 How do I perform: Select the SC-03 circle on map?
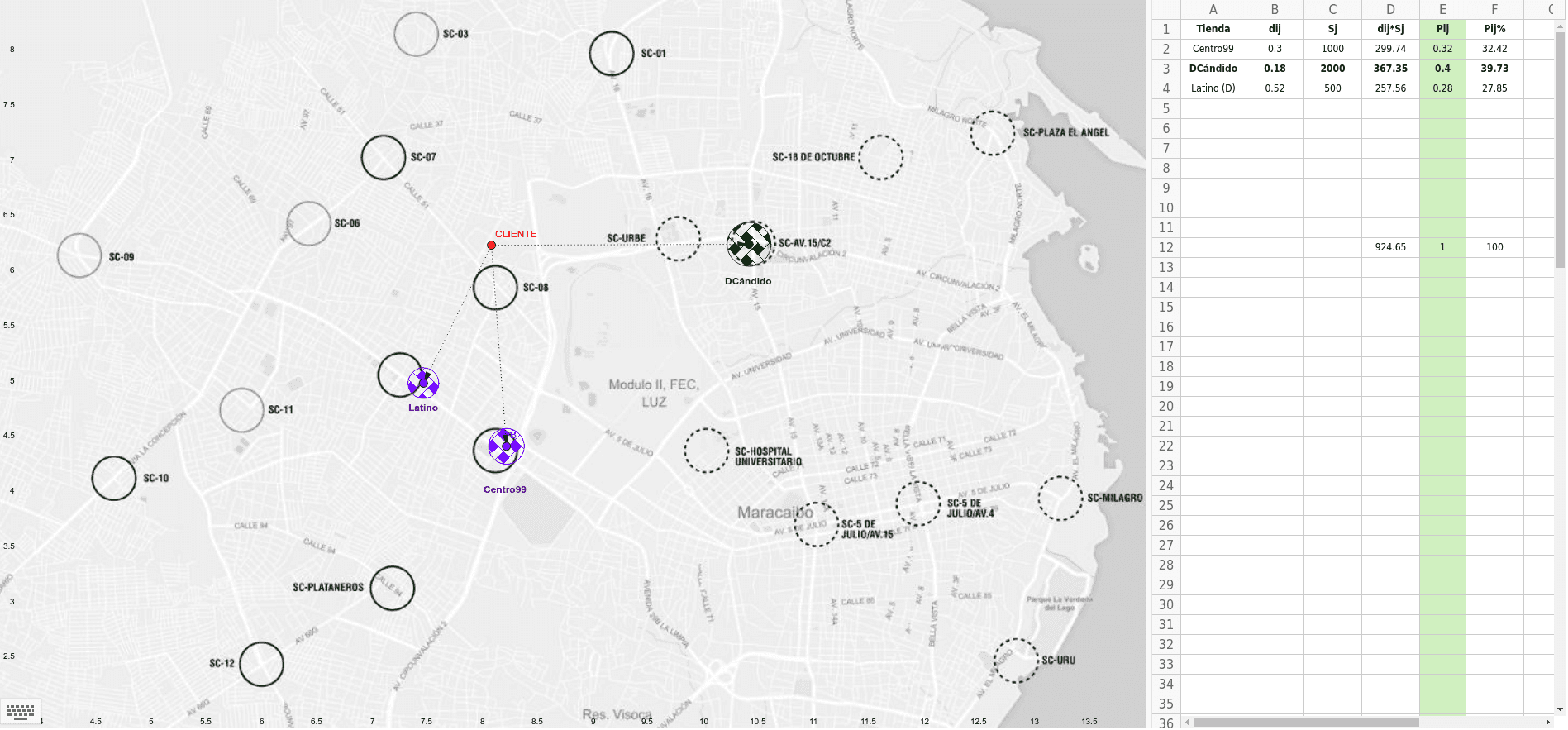(x=416, y=35)
